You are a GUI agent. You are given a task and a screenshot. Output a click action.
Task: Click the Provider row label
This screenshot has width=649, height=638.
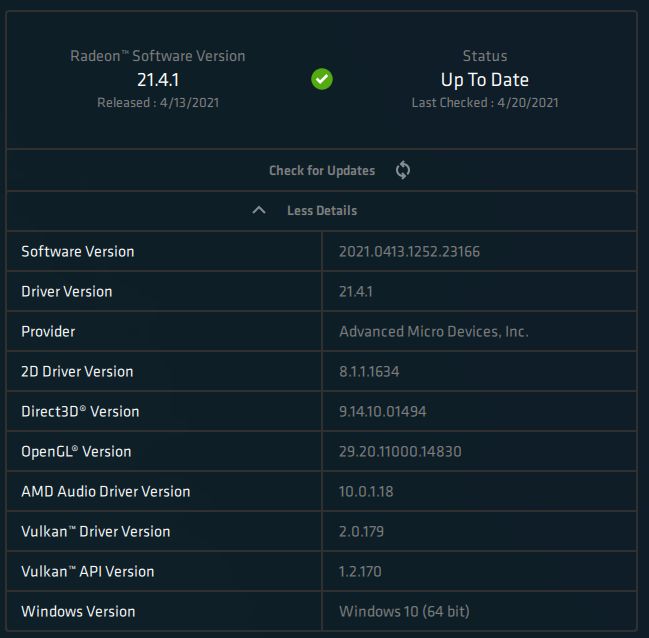point(48,331)
